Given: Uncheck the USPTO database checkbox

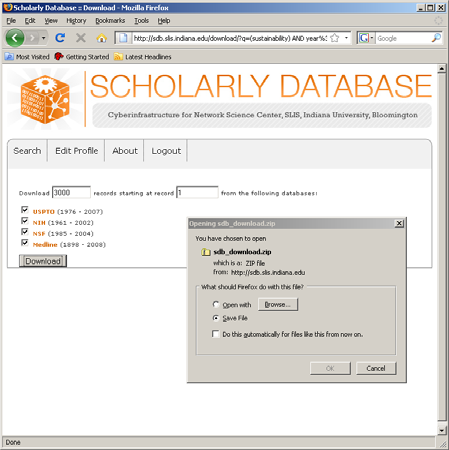Looking at the screenshot, I should (25, 210).
